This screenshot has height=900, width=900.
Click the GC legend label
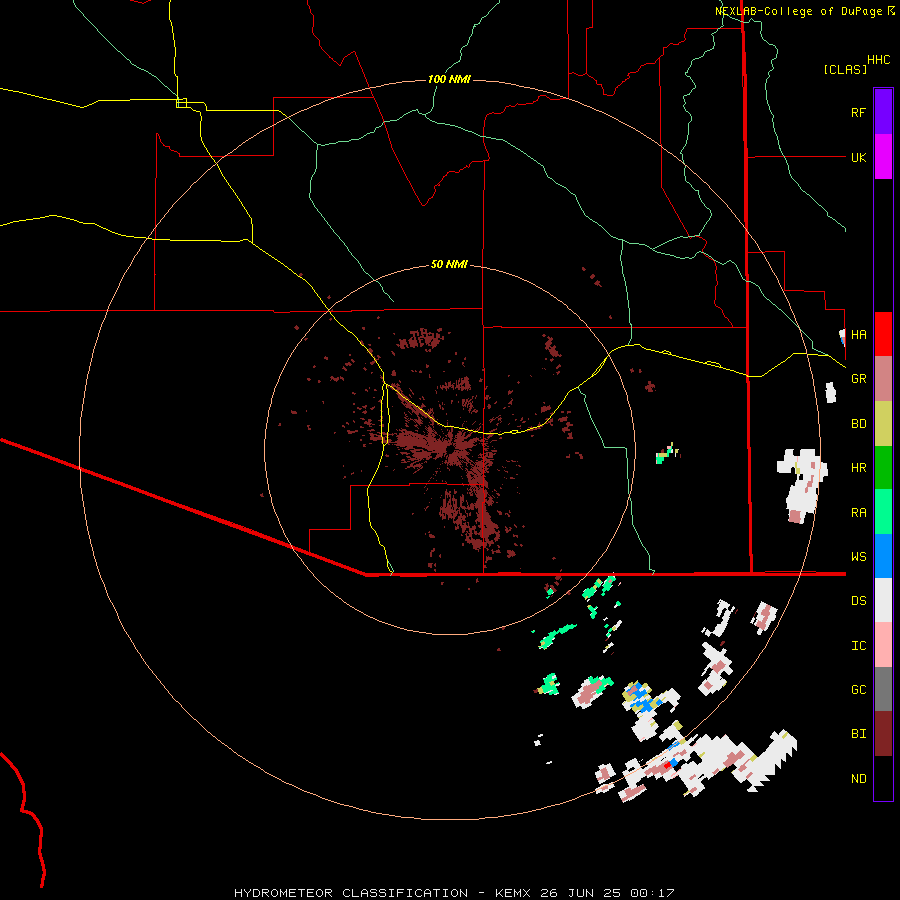tap(858, 690)
